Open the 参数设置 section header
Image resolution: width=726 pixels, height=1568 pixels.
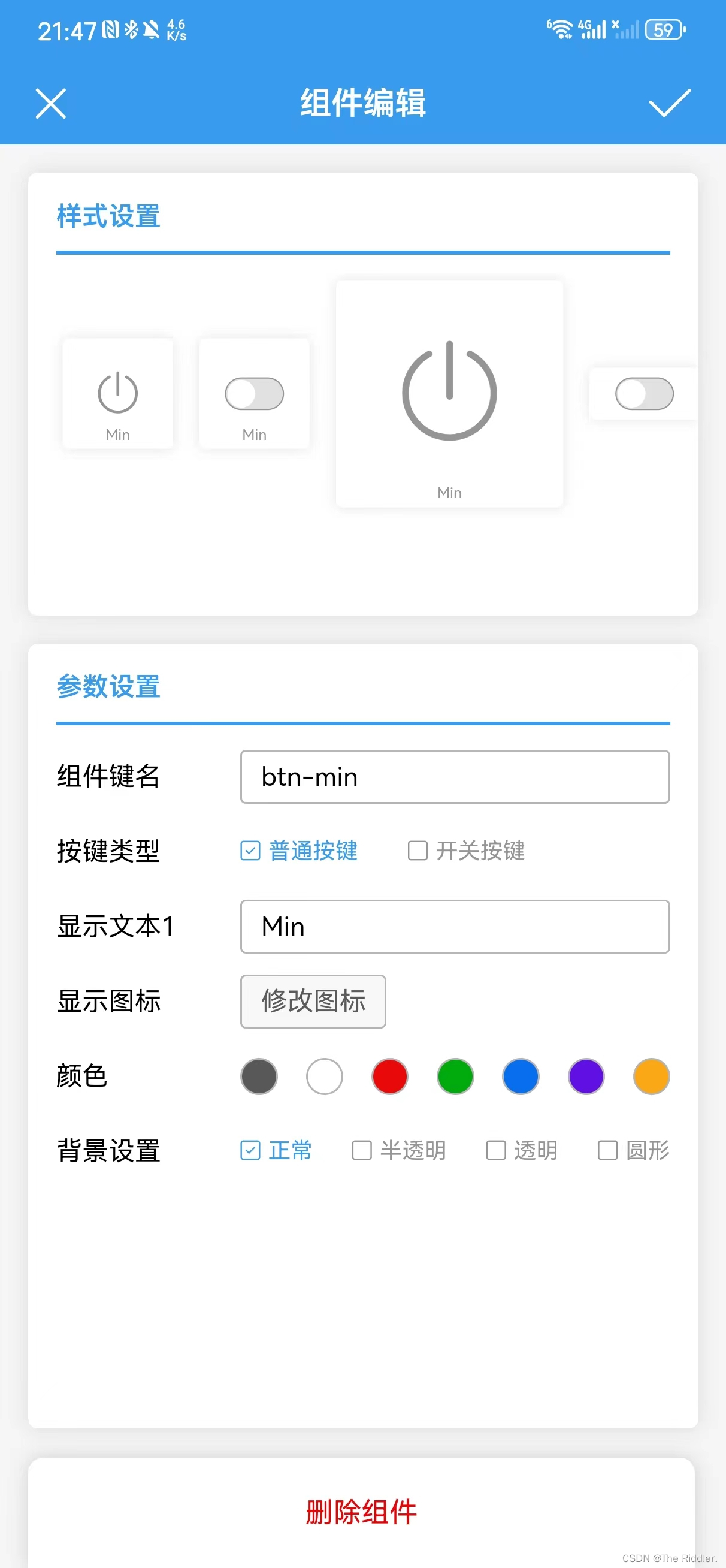108,687
